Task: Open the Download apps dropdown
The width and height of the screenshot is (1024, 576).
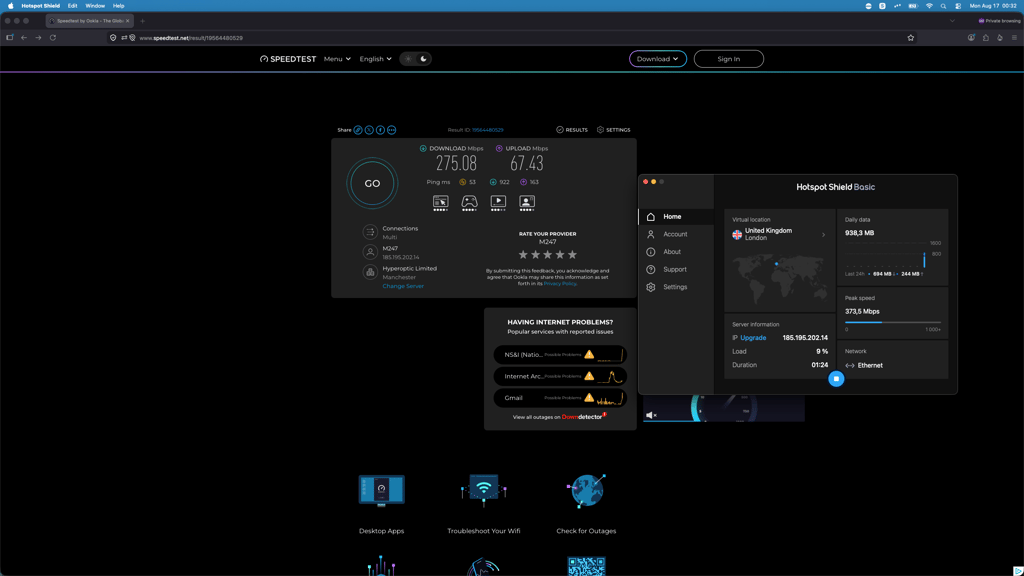Action: (x=658, y=59)
